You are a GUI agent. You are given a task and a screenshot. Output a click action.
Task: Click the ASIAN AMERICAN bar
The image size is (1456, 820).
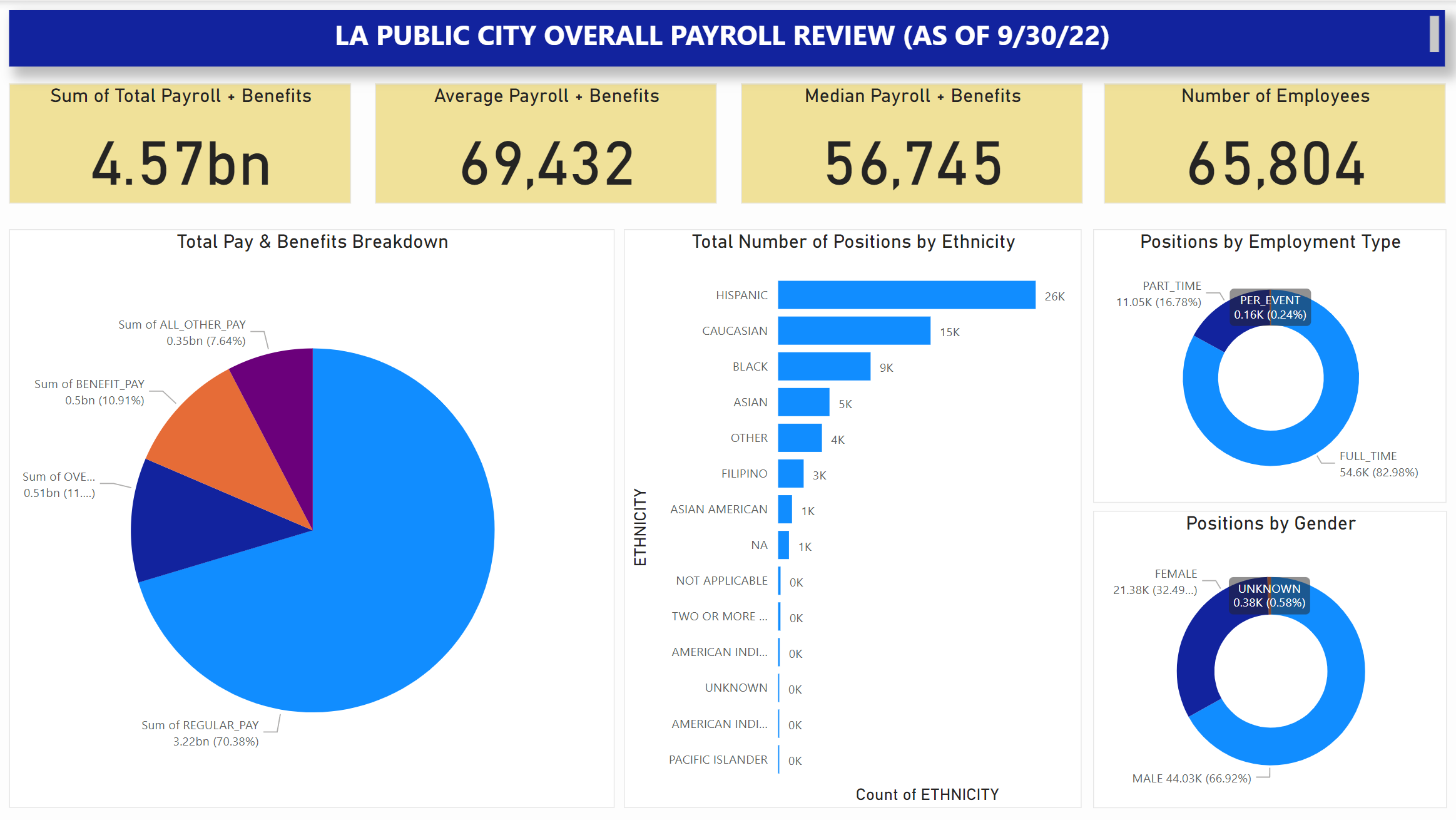[x=785, y=509]
